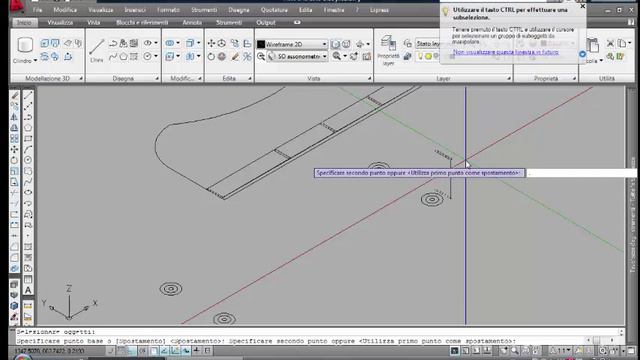Switch to the Inizio ribbon tab
This screenshot has width=640, height=360.
click(24, 22)
